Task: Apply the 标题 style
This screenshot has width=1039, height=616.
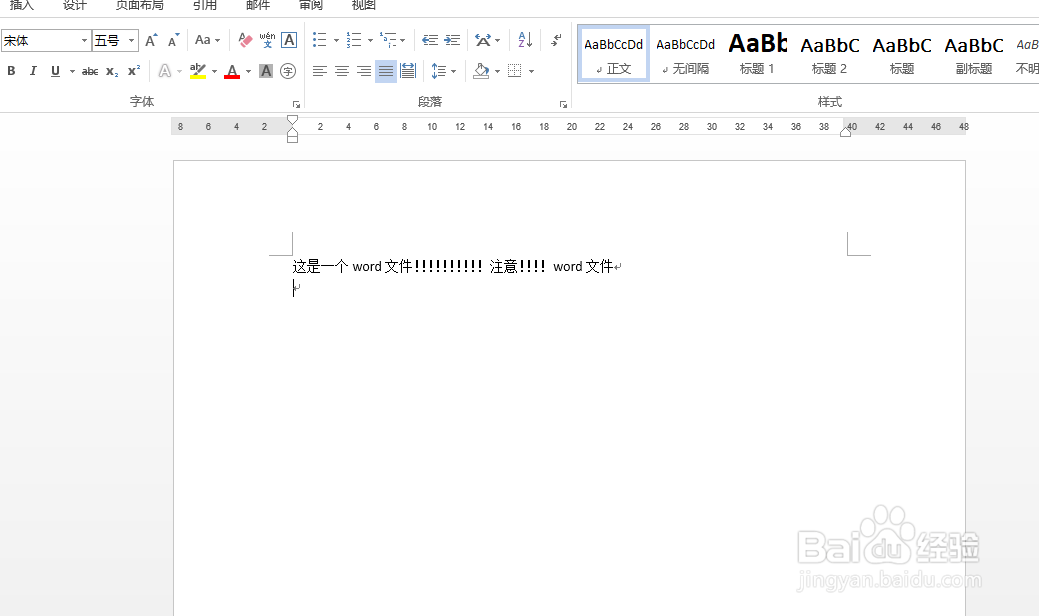Action: click(902, 54)
